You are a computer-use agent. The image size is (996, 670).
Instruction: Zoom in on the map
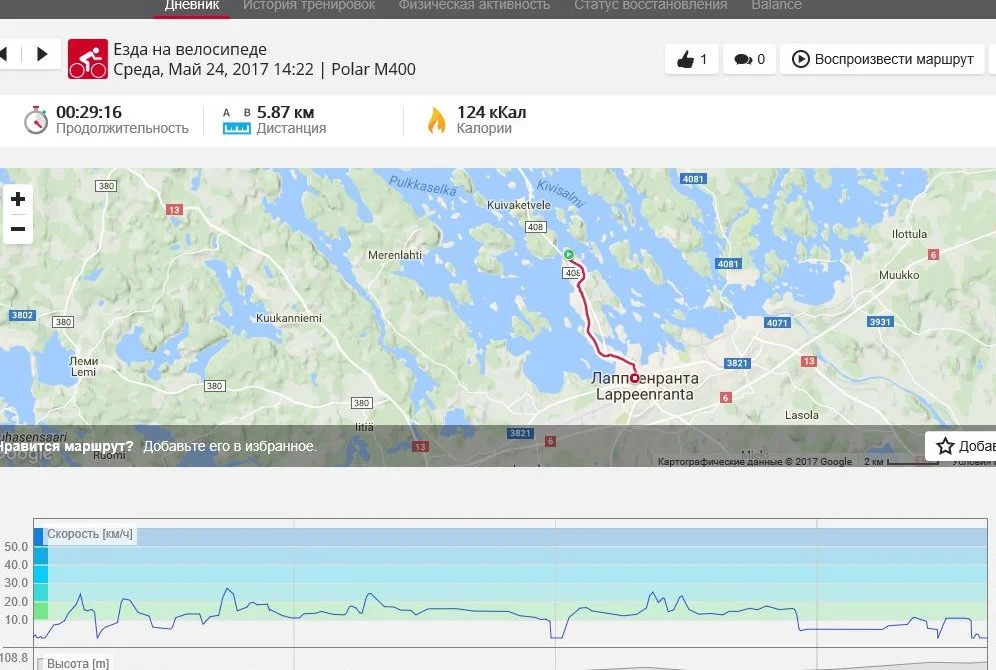(18, 199)
